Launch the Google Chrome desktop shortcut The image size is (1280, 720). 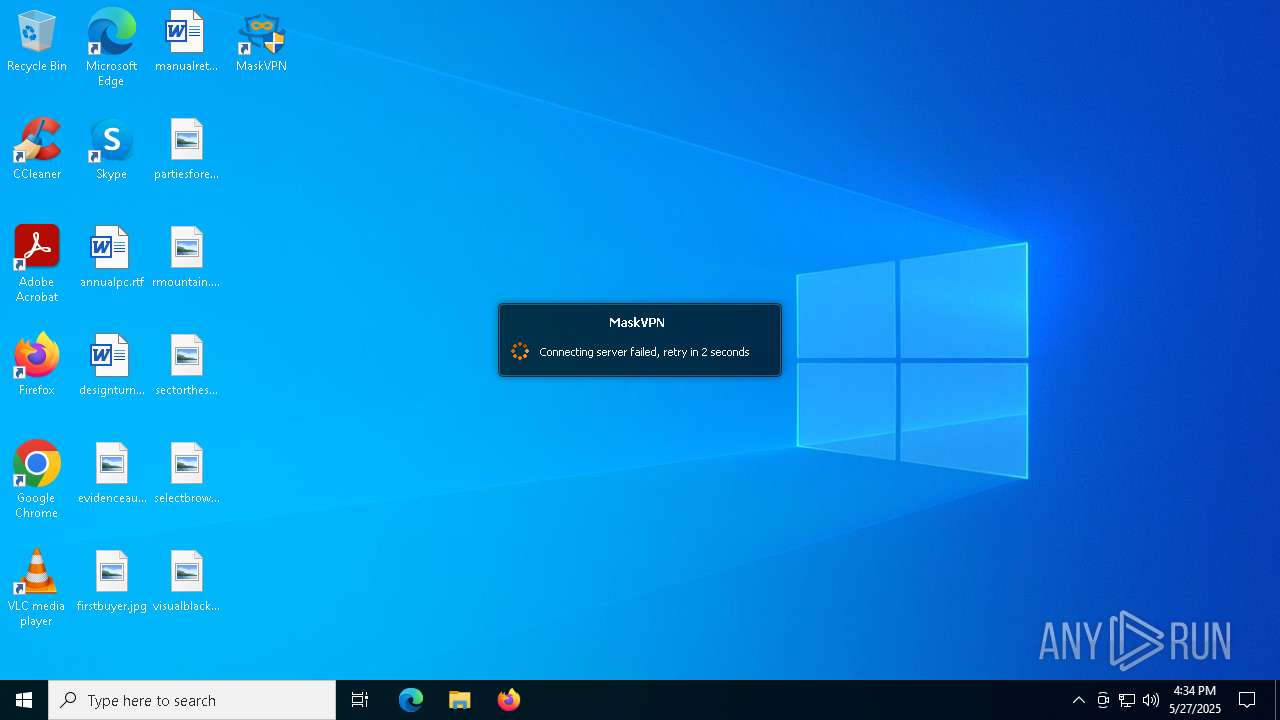coord(37,480)
